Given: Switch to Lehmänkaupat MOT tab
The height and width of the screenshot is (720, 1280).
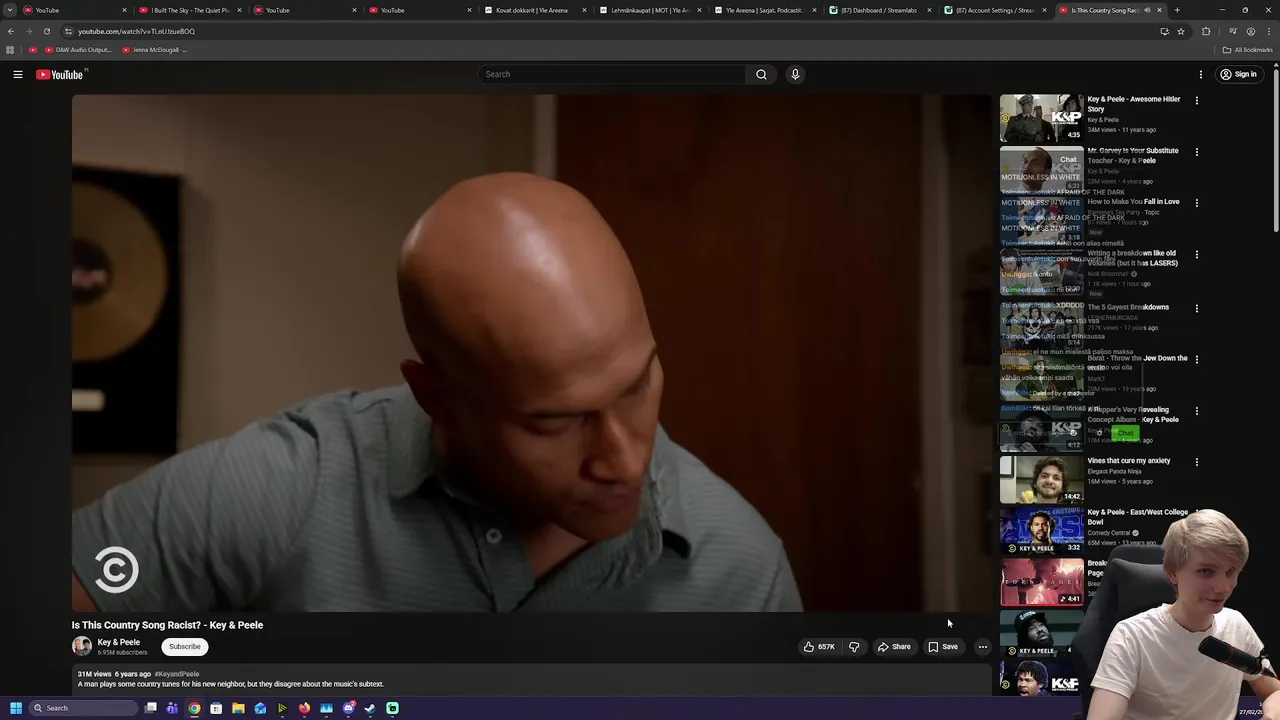Looking at the screenshot, I should click(651, 10).
